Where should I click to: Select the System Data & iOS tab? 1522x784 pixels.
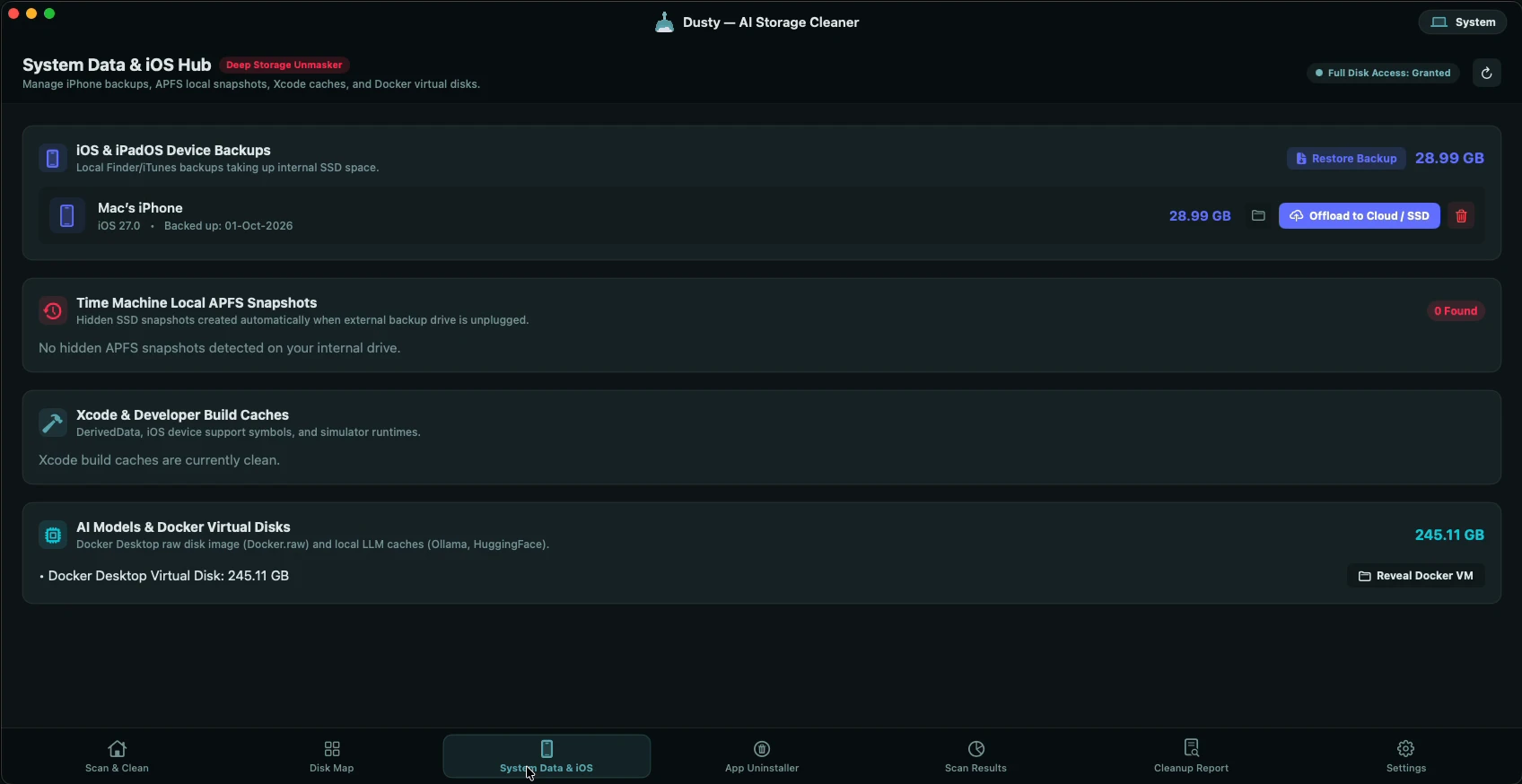click(x=547, y=756)
